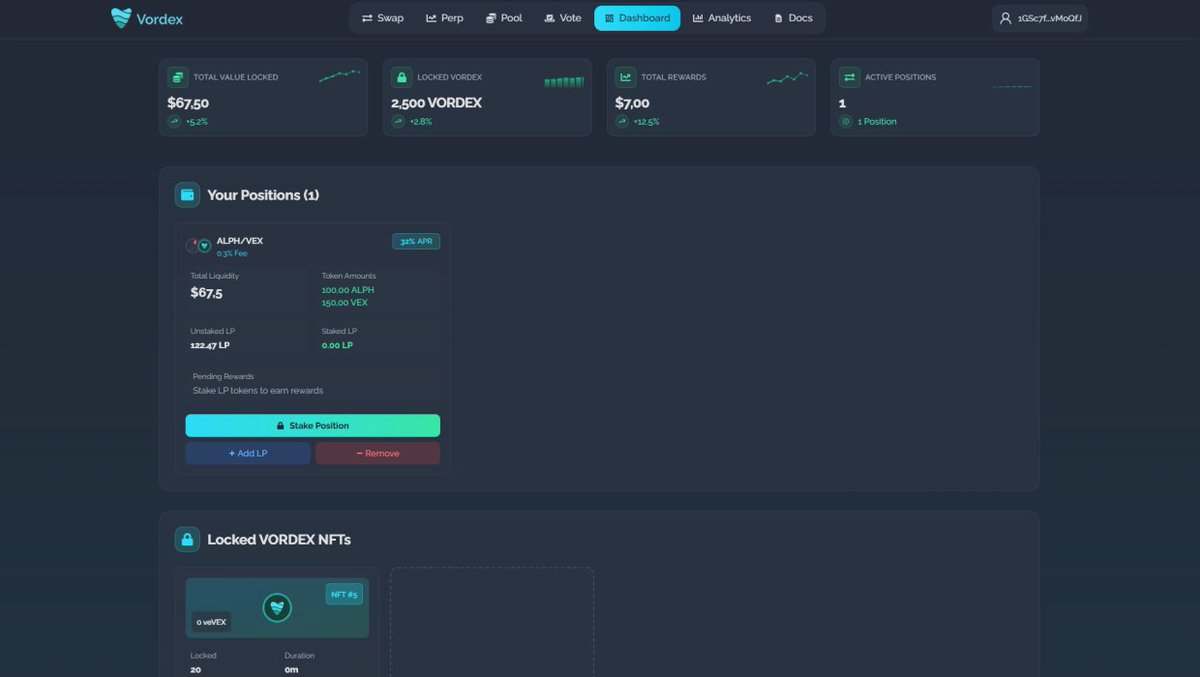Click the NFT #5 badge
The height and width of the screenshot is (677, 1200).
tap(344, 594)
